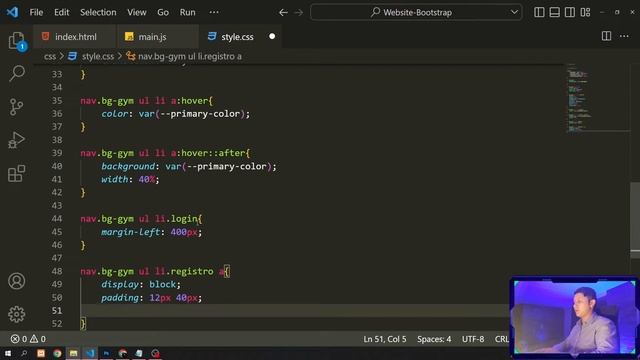
Task: Click 'background: var(--primary-color);' line
Action: click(x=189, y=167)
